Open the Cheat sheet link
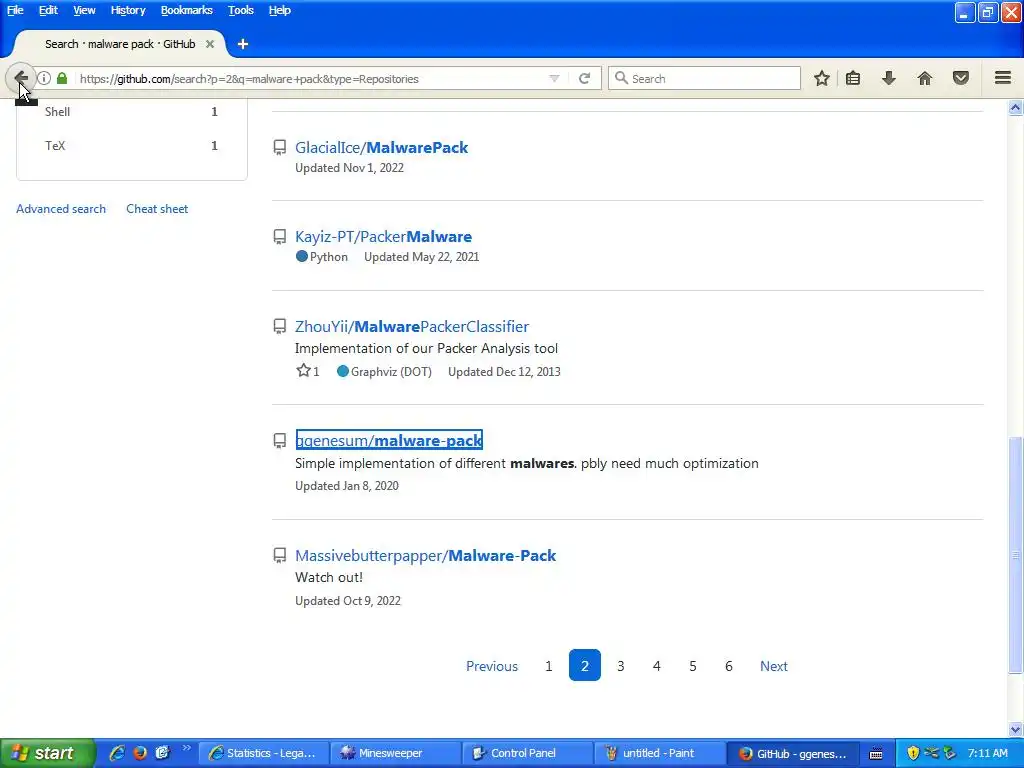The image size is (1024, 768). click(157, 209)
